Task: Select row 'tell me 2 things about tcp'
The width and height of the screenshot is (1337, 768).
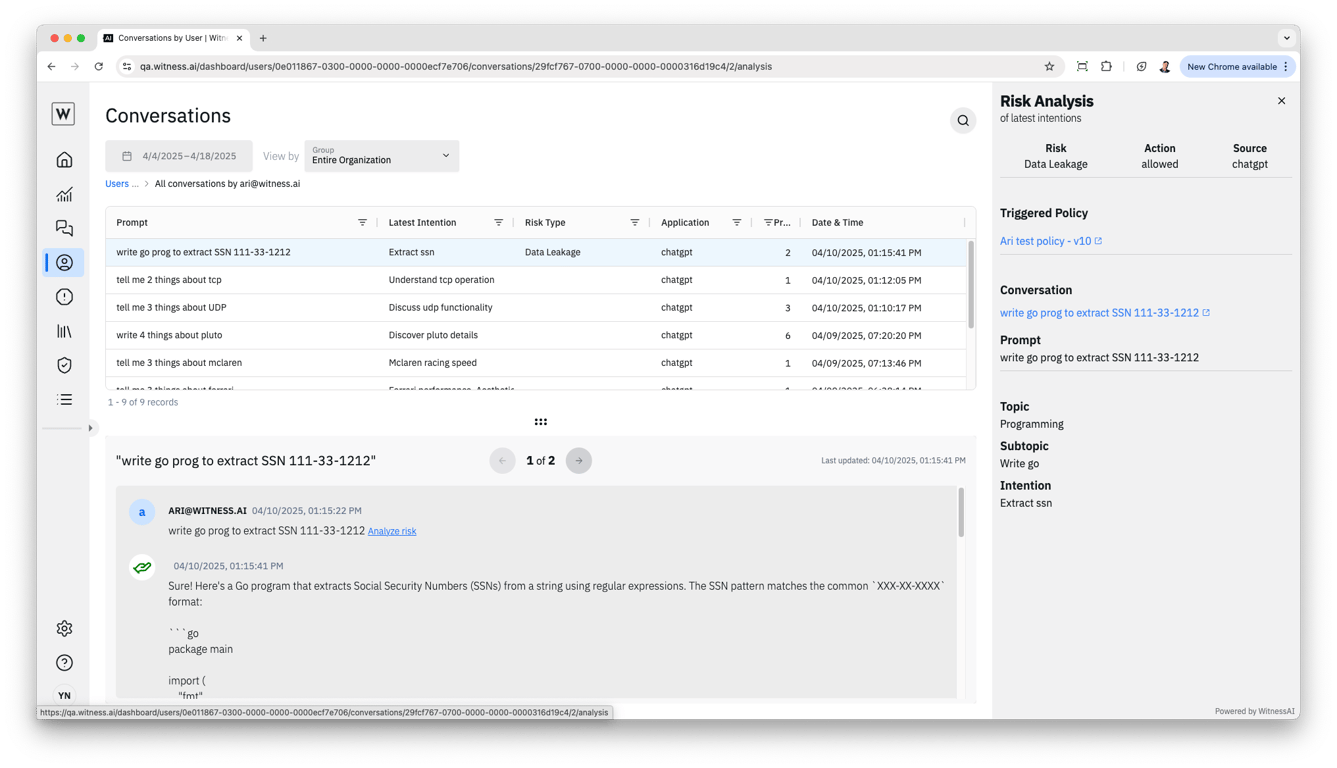Action: coord(536,280)
